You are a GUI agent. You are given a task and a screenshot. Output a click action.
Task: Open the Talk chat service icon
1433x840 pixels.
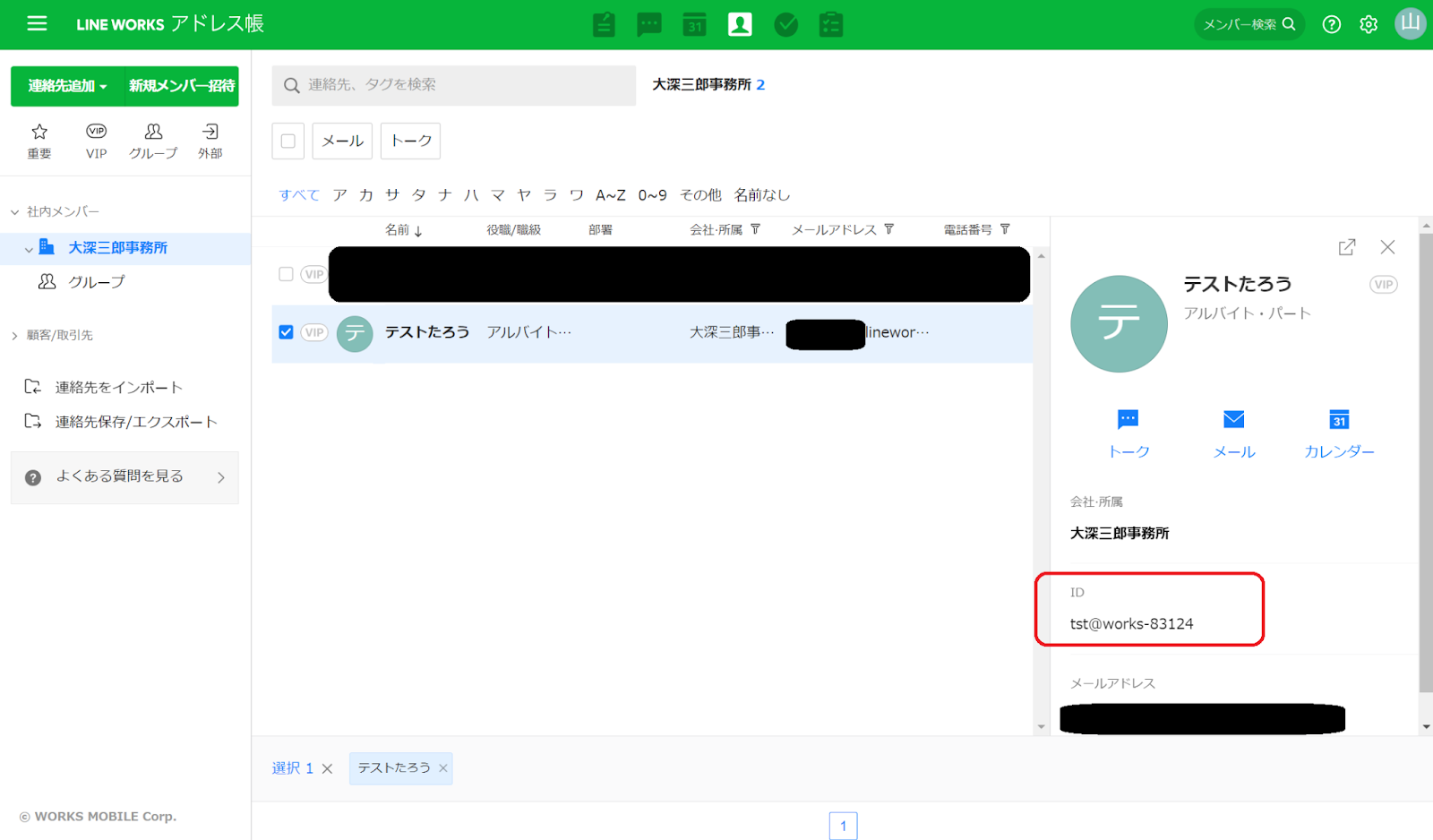click(x=649, y=24)
